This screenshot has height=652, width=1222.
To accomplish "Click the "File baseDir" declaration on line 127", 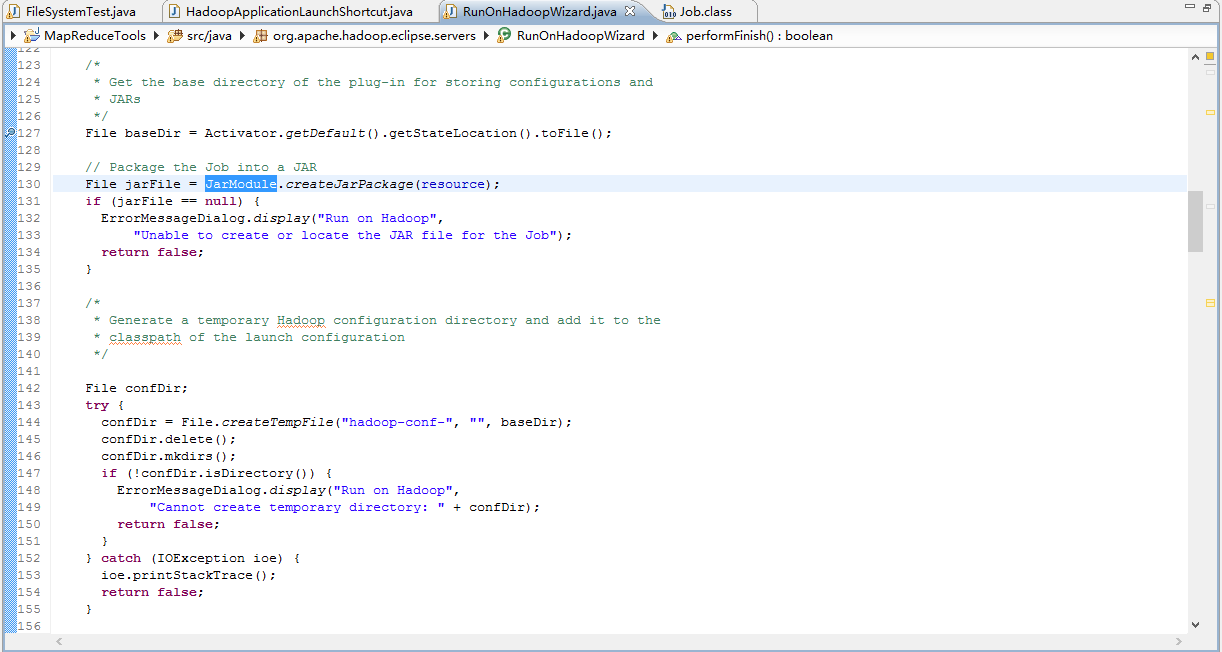I will pyautogui.click(x=133, y=133).
